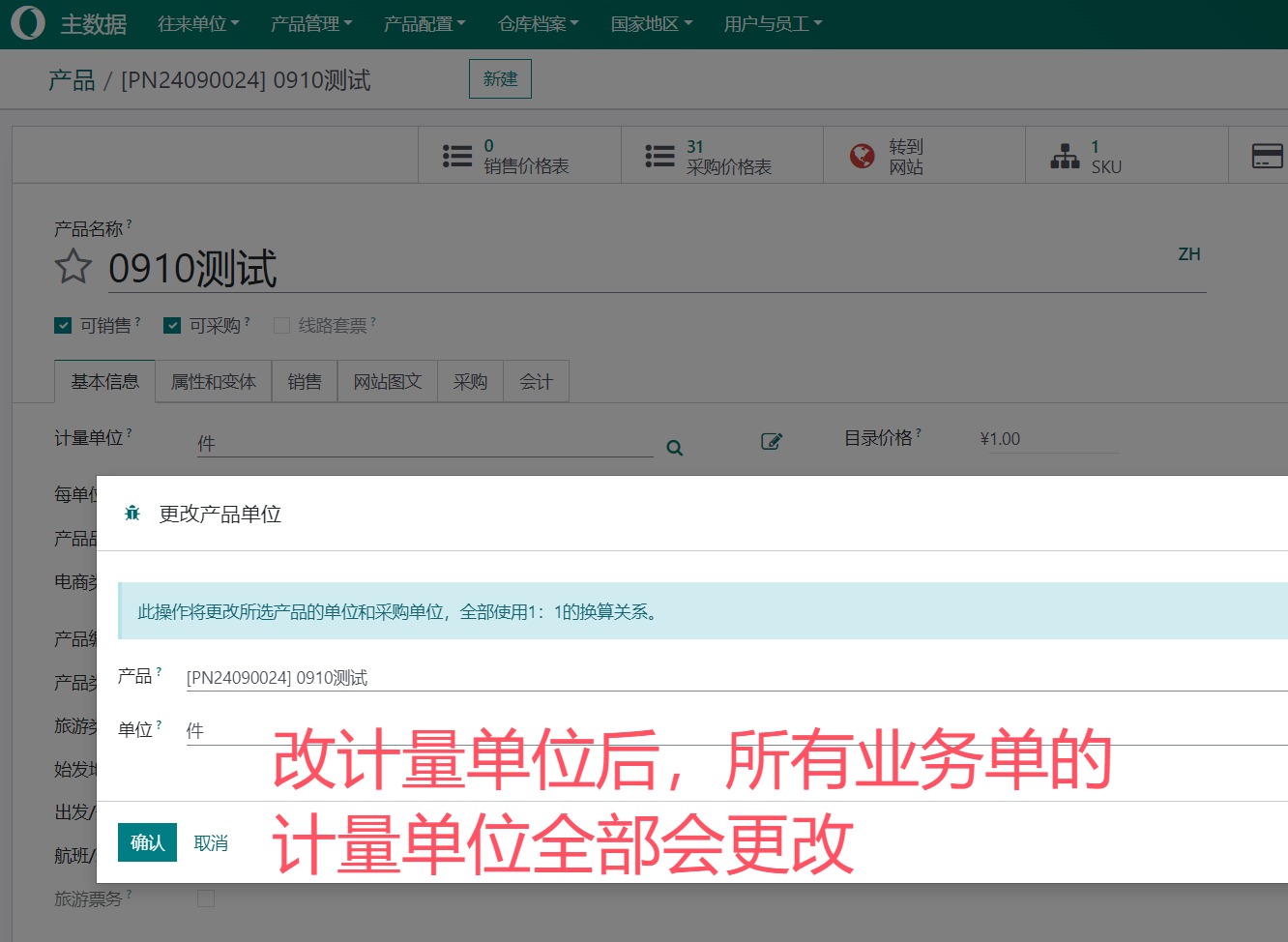Click the 目录价格 value field
Image resolution: width=1288 pixels, height=942 pixels.
pyautogui.click(x=1048, y=439)
